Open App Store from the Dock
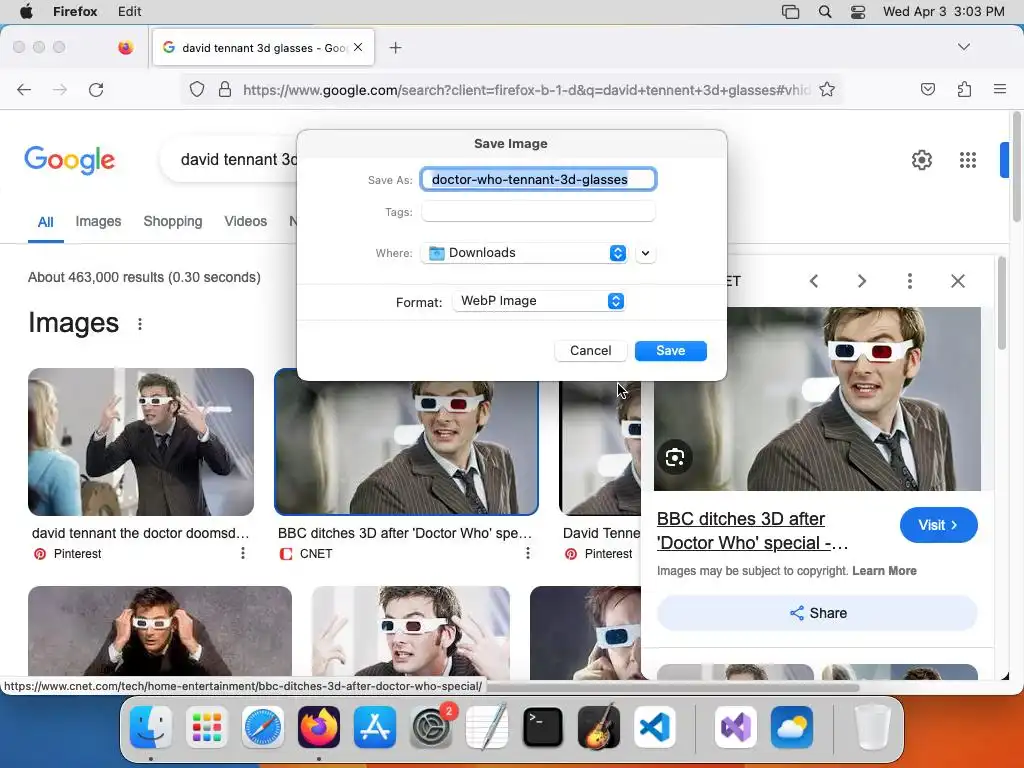1024x768 pixels. 375,727
